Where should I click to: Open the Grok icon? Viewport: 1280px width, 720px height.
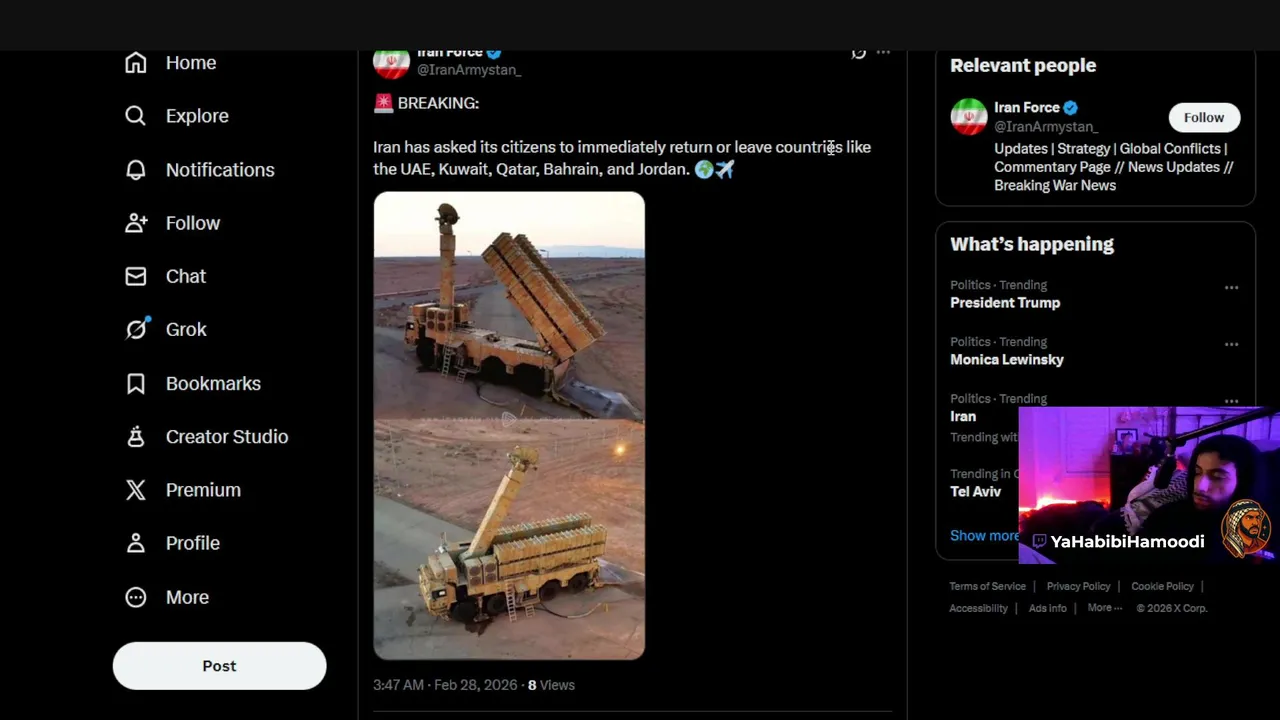coord(136,329)
